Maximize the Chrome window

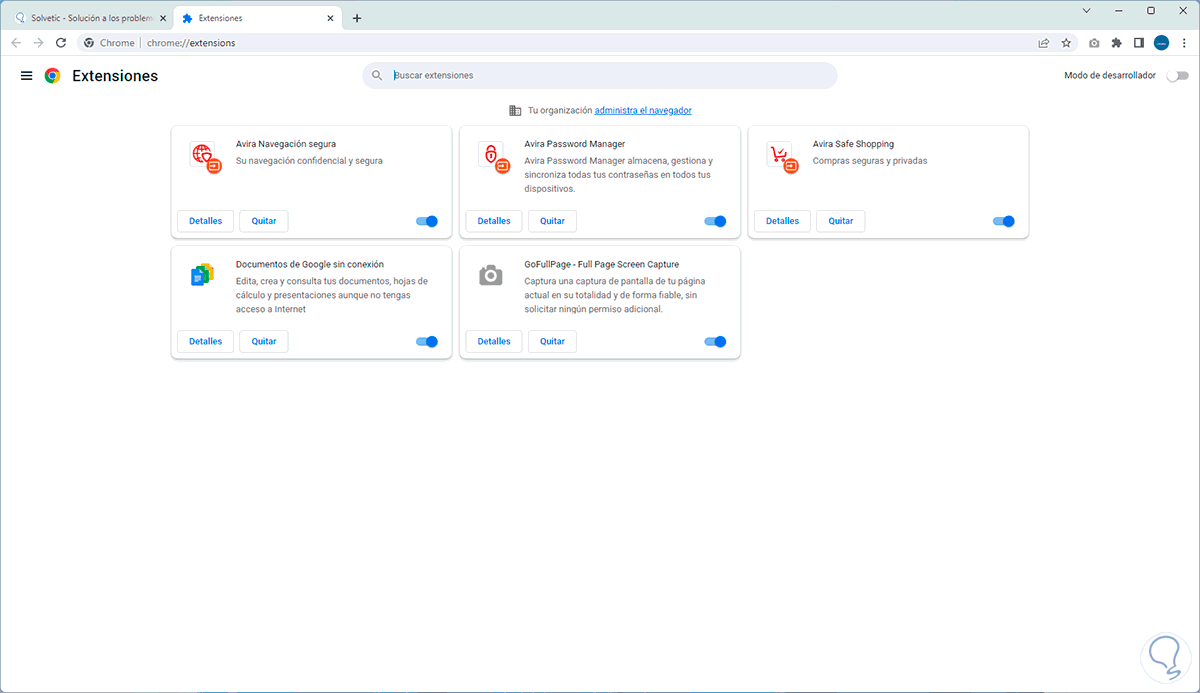tap(1151, 10)
